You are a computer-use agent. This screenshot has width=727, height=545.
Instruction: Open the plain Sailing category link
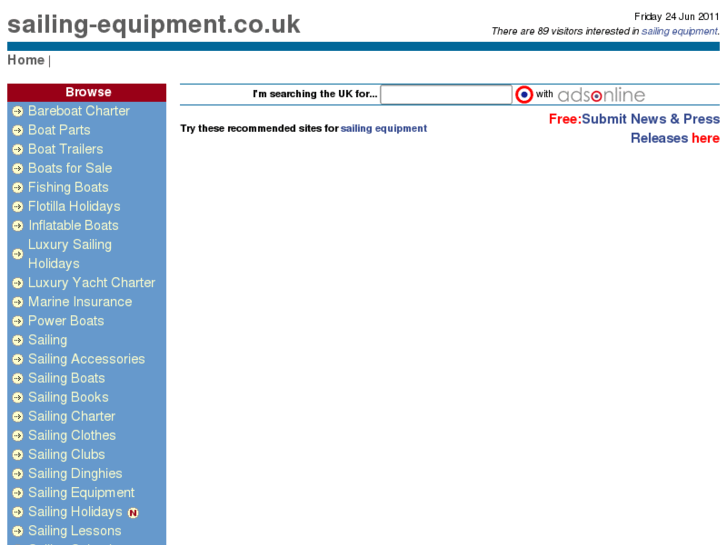point(48,340)
